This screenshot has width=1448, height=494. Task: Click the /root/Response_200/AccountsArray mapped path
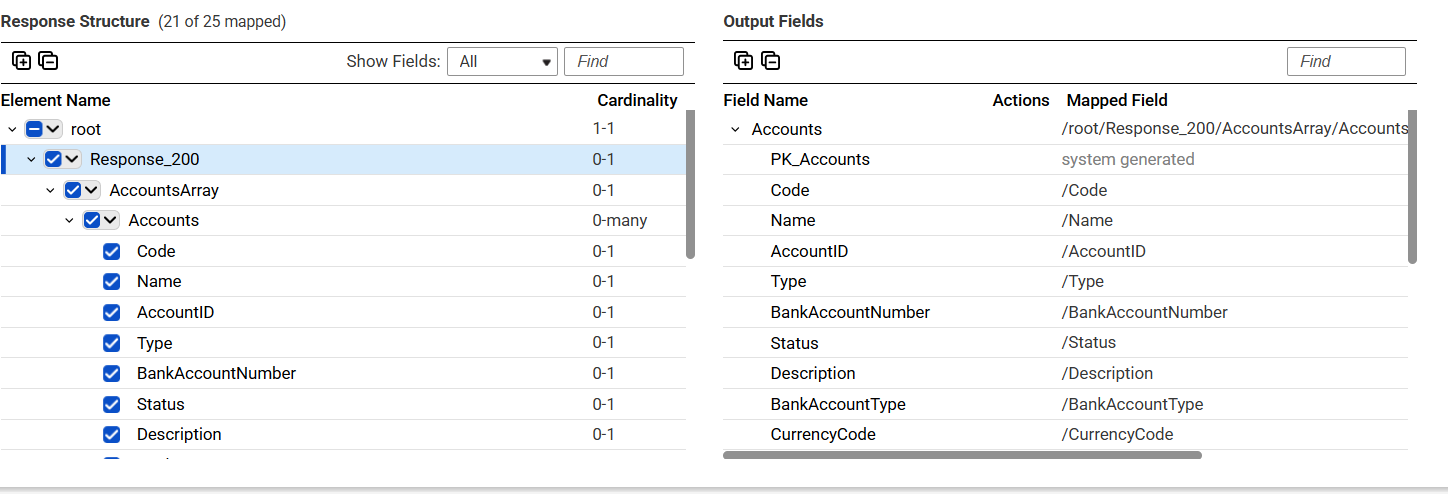coord(1234,129)
